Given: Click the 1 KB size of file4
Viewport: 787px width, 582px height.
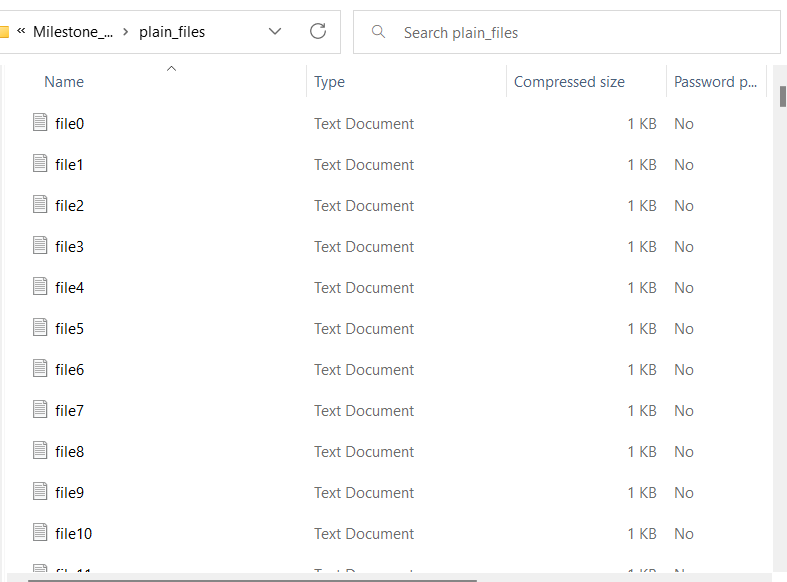Looking at the screenshot, I should (642, 287).
